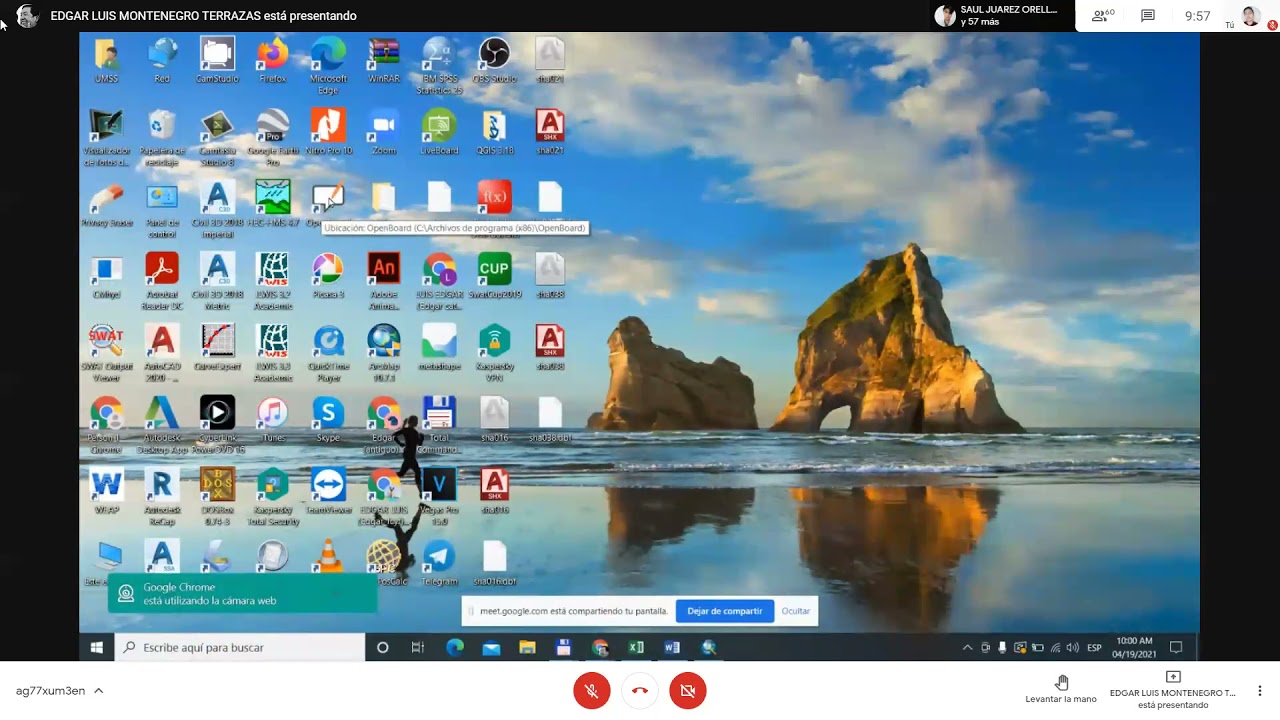This screenshot has height=720, width=1280.
Task: Select the Skype desktop shortcut
Action: (x=328, y=420)
